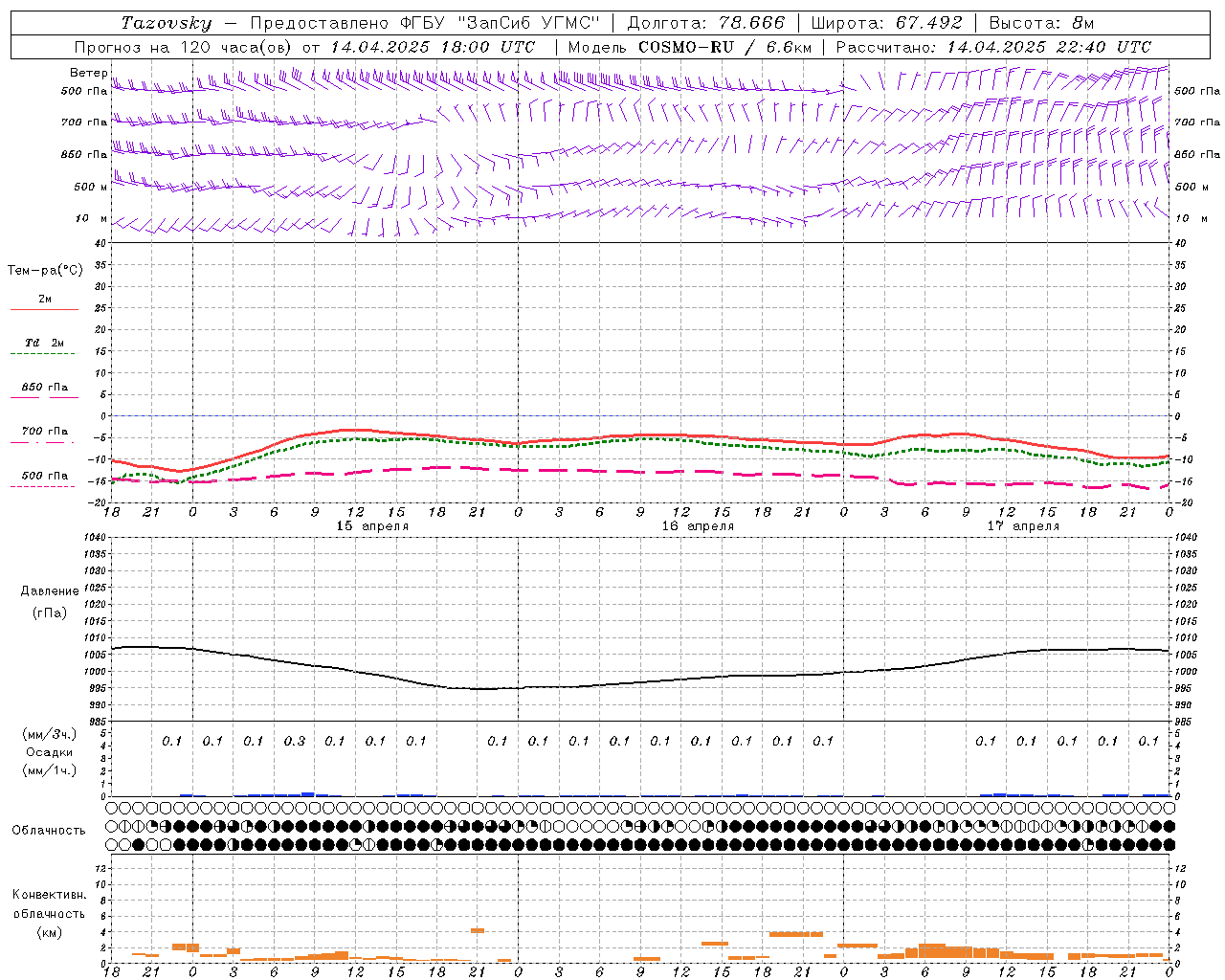This screenshot has height=980, width=1225.
Task: Click the capitalized "Облачность" cloud cover label
Action: tap(49, 830)
